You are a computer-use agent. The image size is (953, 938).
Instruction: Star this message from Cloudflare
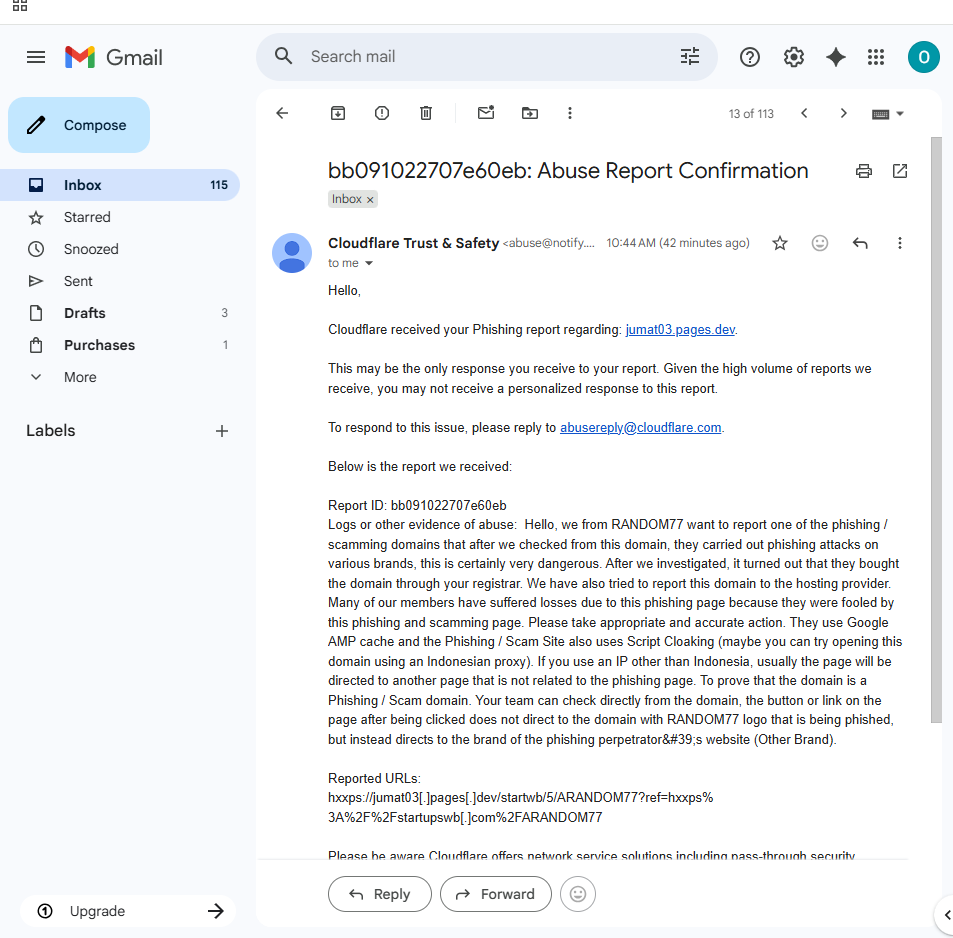(x=780, y=243)
